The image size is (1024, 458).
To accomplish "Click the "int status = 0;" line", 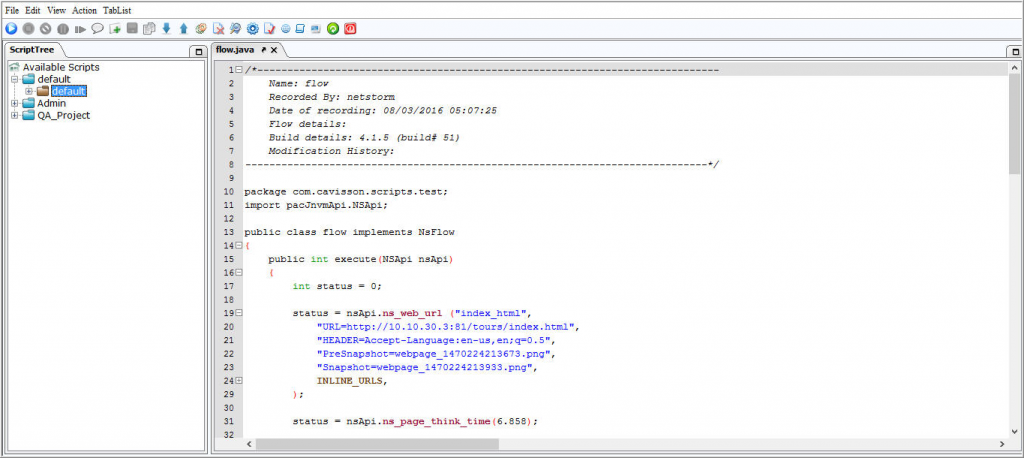I will click(337, 286).
